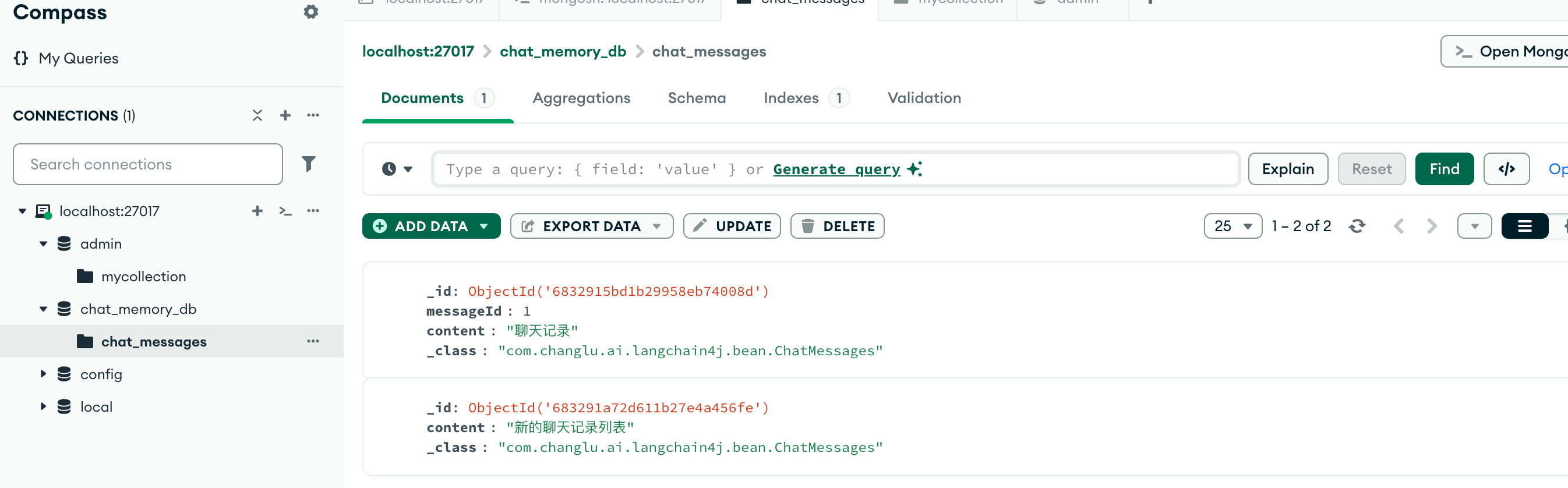The image size is (1568, 488).
Task: Open the EXPORT DATA dropdown
Action: tap(592, 227)
